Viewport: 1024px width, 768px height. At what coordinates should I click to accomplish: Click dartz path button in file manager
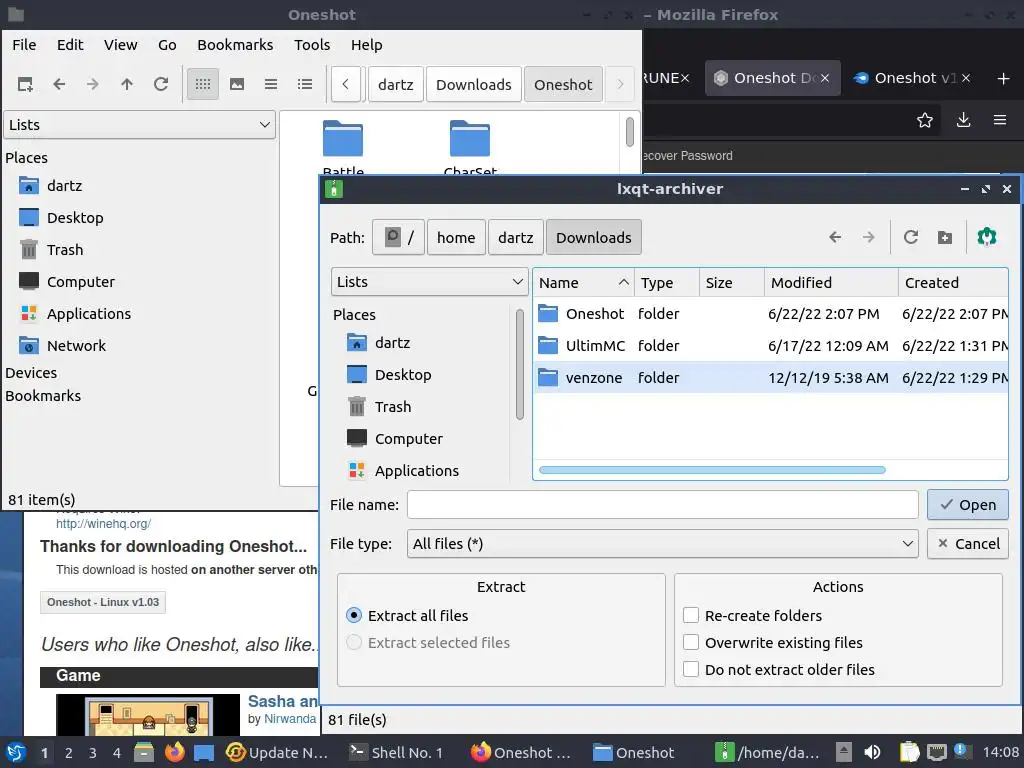pos(396,84)
